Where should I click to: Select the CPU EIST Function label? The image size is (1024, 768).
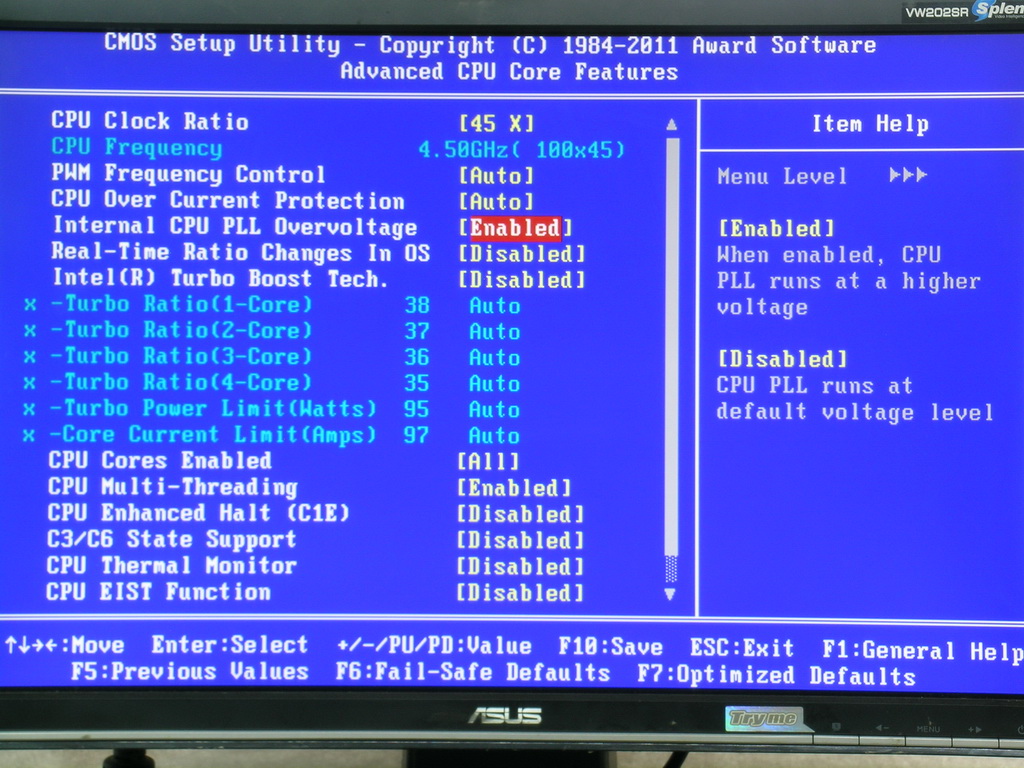[159, 591]
